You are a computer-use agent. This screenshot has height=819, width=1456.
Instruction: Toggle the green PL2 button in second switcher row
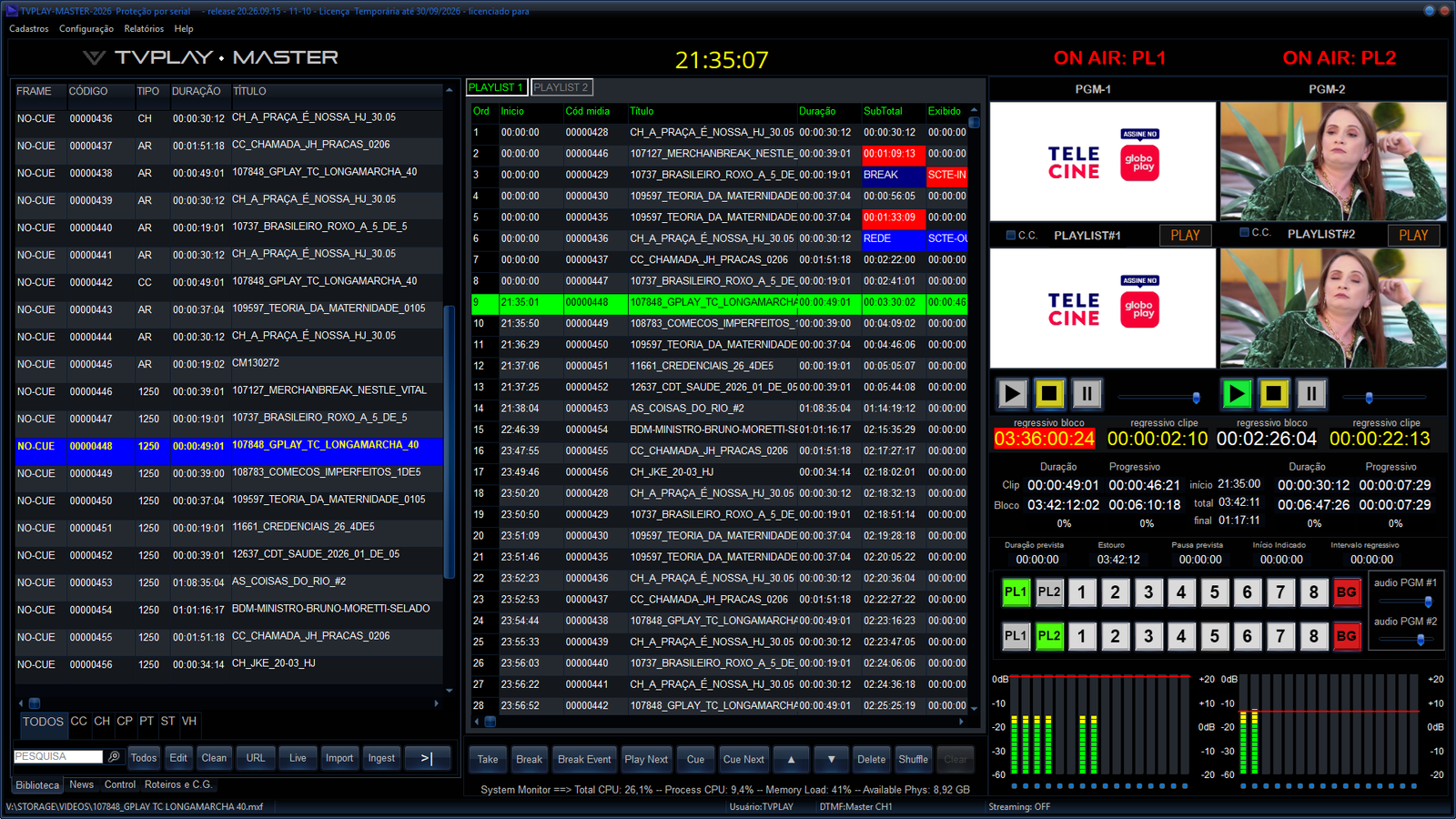1049,636
